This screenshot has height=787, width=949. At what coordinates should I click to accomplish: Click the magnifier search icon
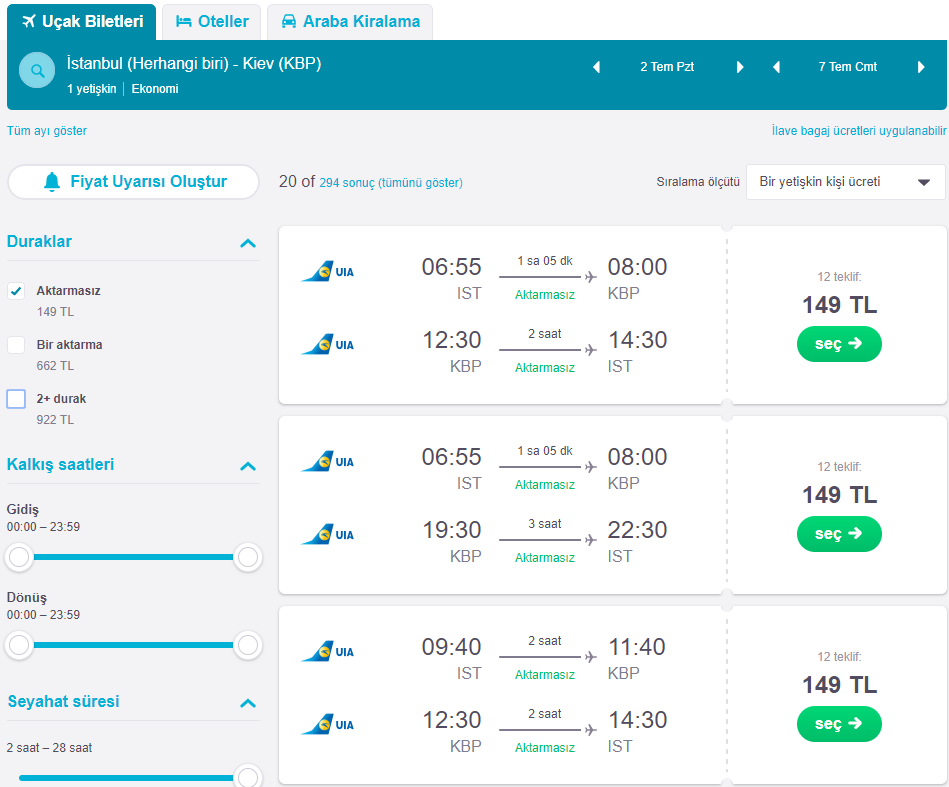37,71
